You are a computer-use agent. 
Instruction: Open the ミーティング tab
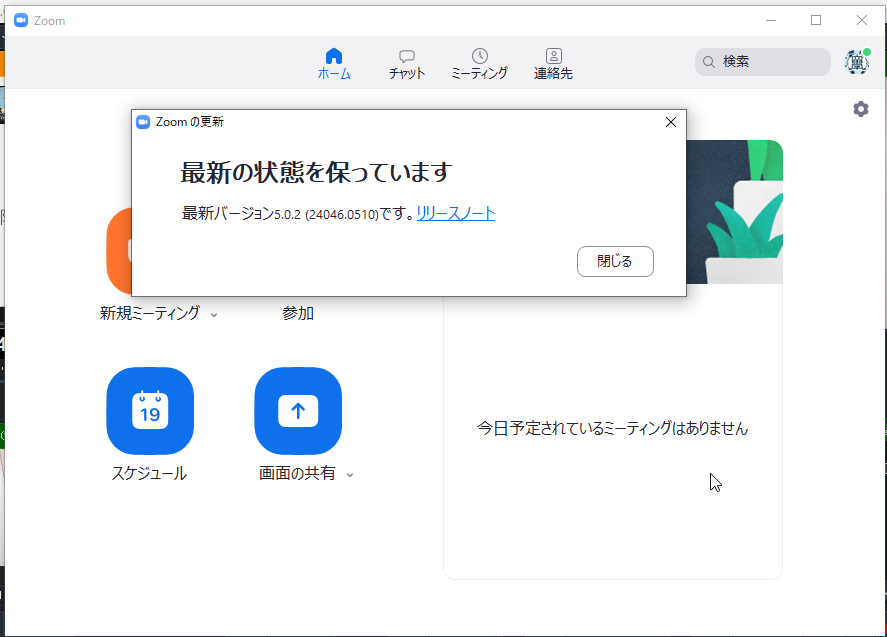(480, 63)
